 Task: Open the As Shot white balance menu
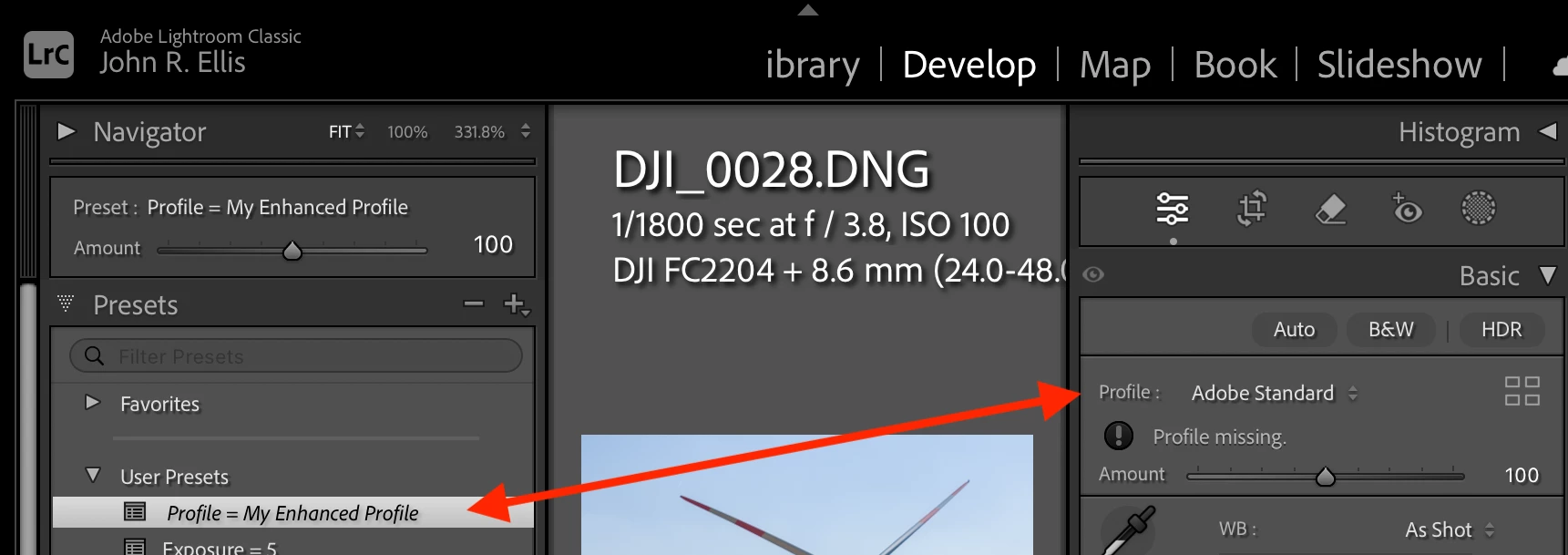click(x=1450, y=529)
